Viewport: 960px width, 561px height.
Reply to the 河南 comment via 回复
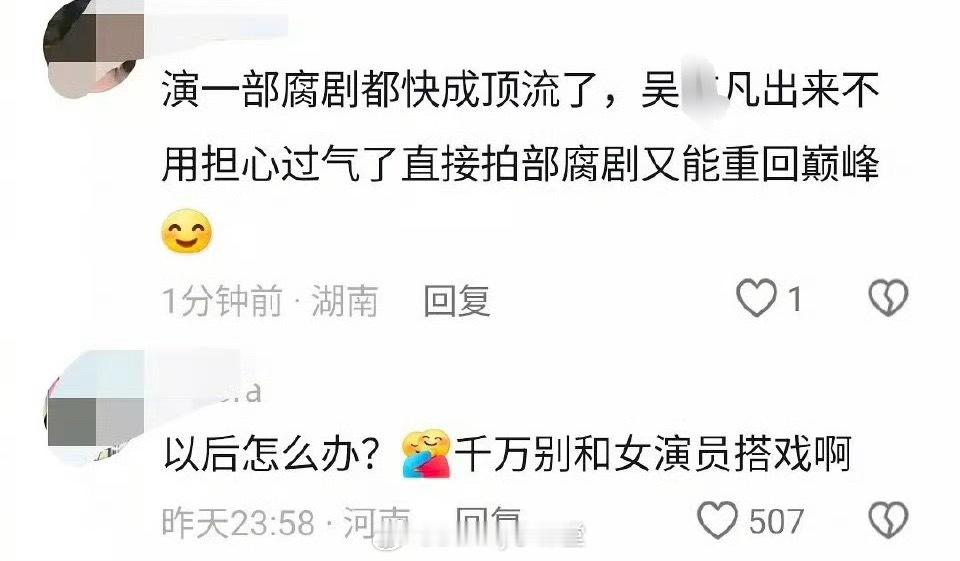pos(489,522)
